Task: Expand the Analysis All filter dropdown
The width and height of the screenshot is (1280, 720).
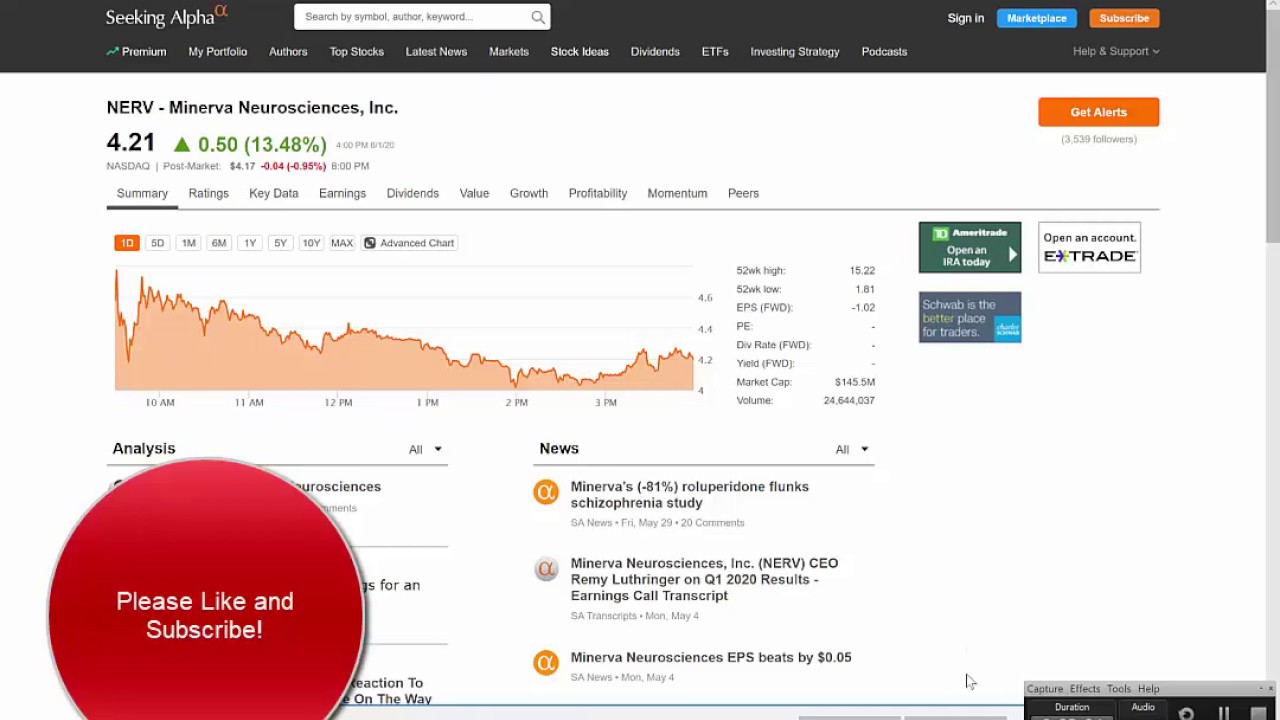Action: [425, 450]
